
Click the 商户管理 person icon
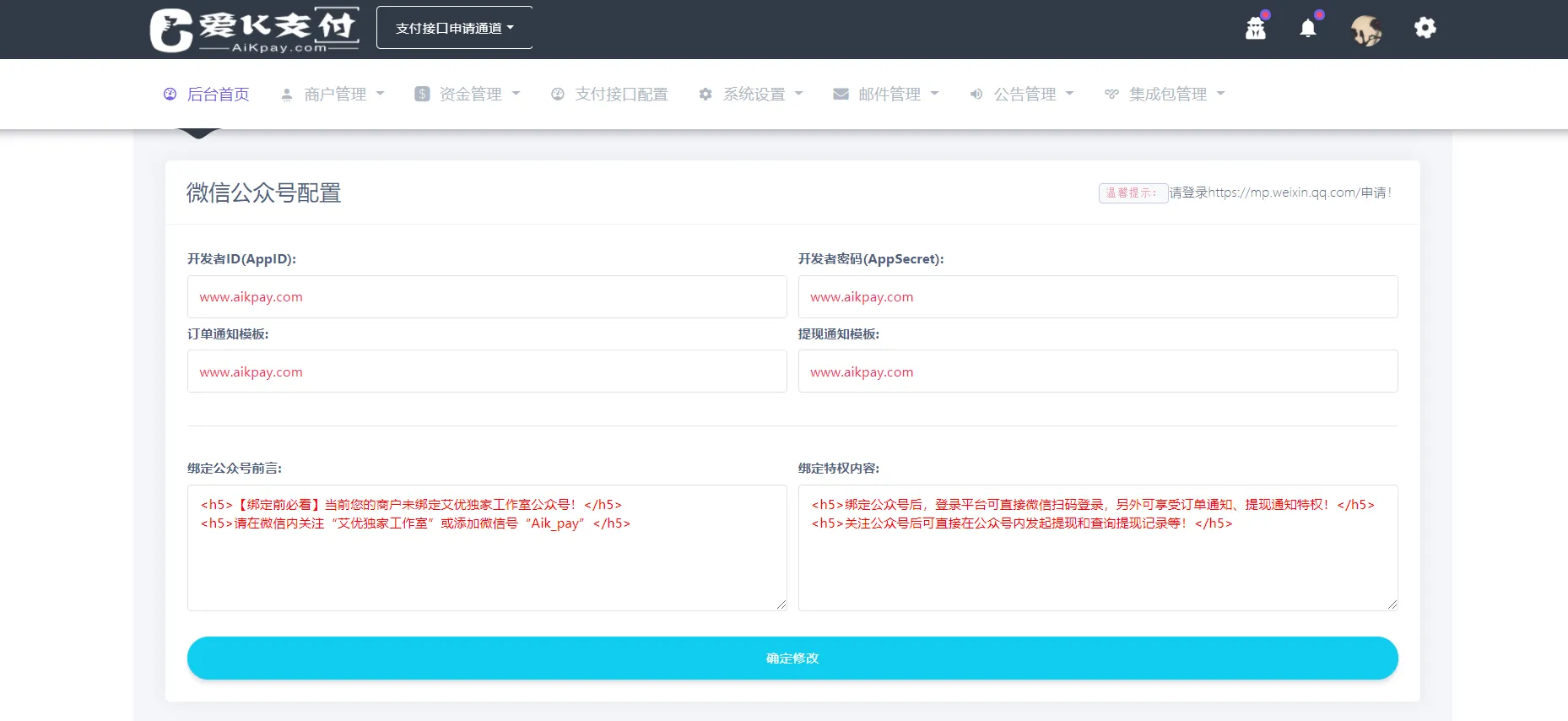(287, 95)
